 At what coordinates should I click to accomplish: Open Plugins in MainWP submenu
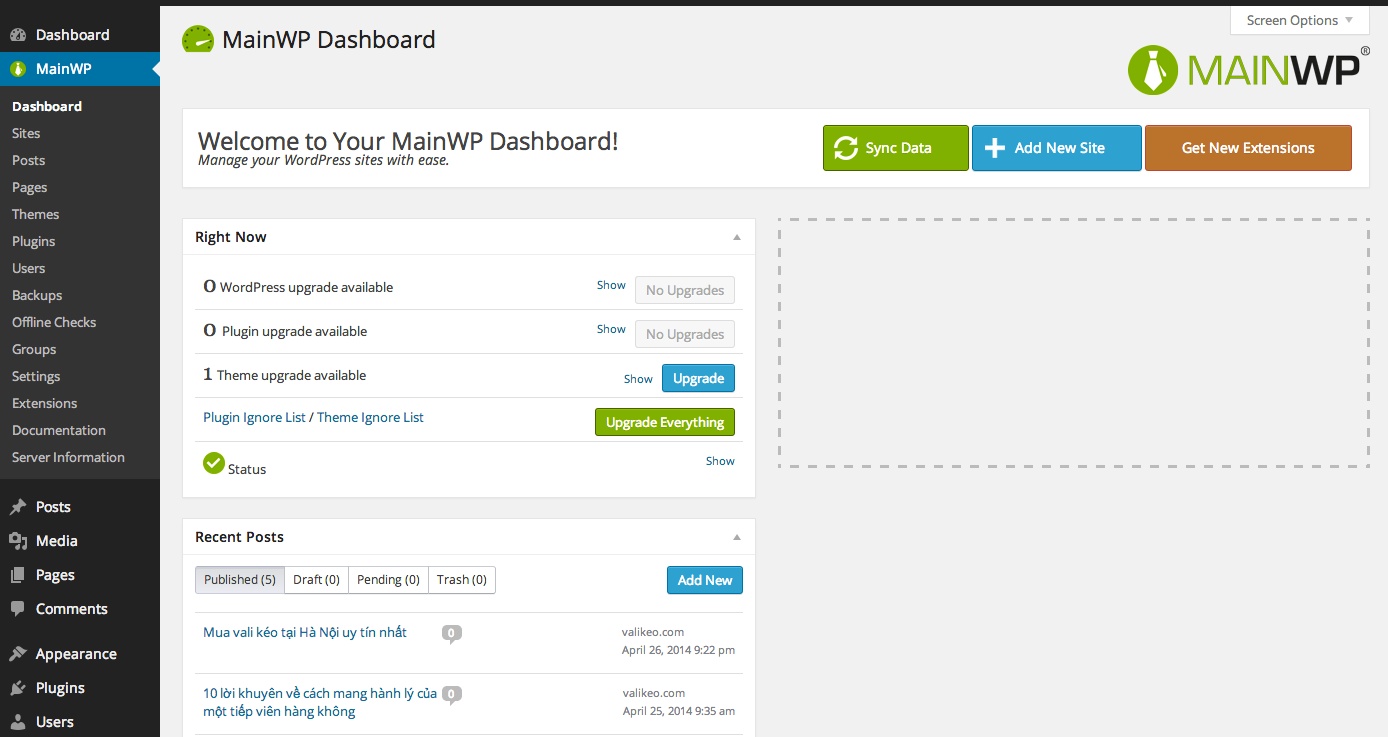tap(33, 241)
